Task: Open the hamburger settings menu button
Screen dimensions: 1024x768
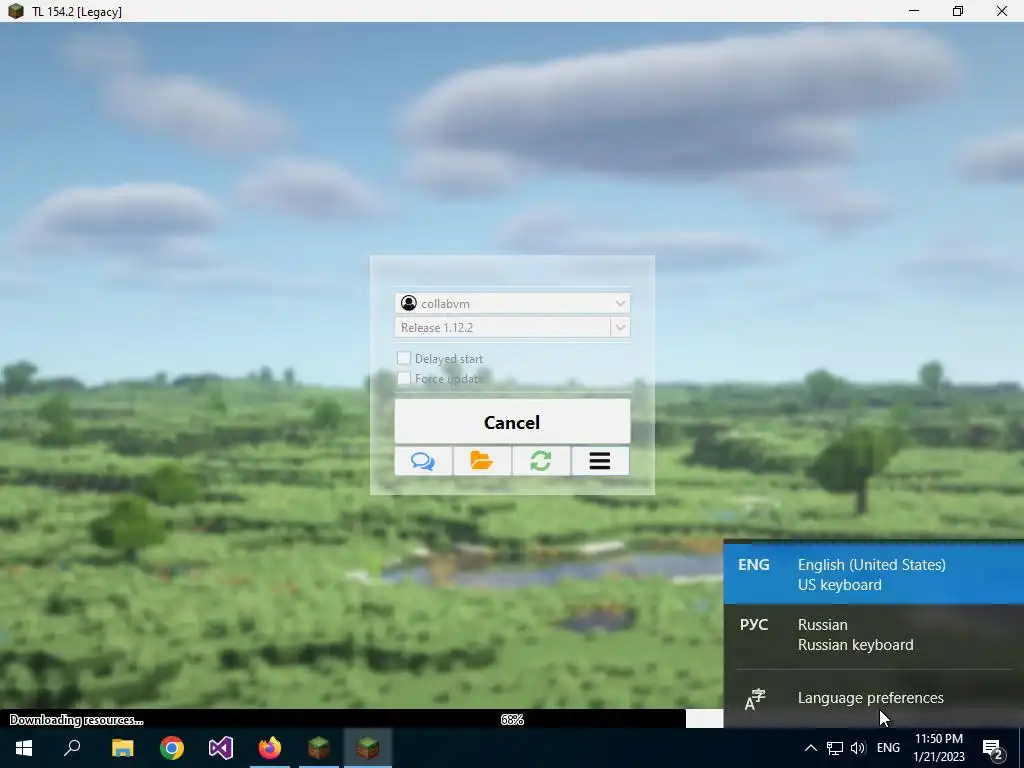Action: (x=600, y=461)
